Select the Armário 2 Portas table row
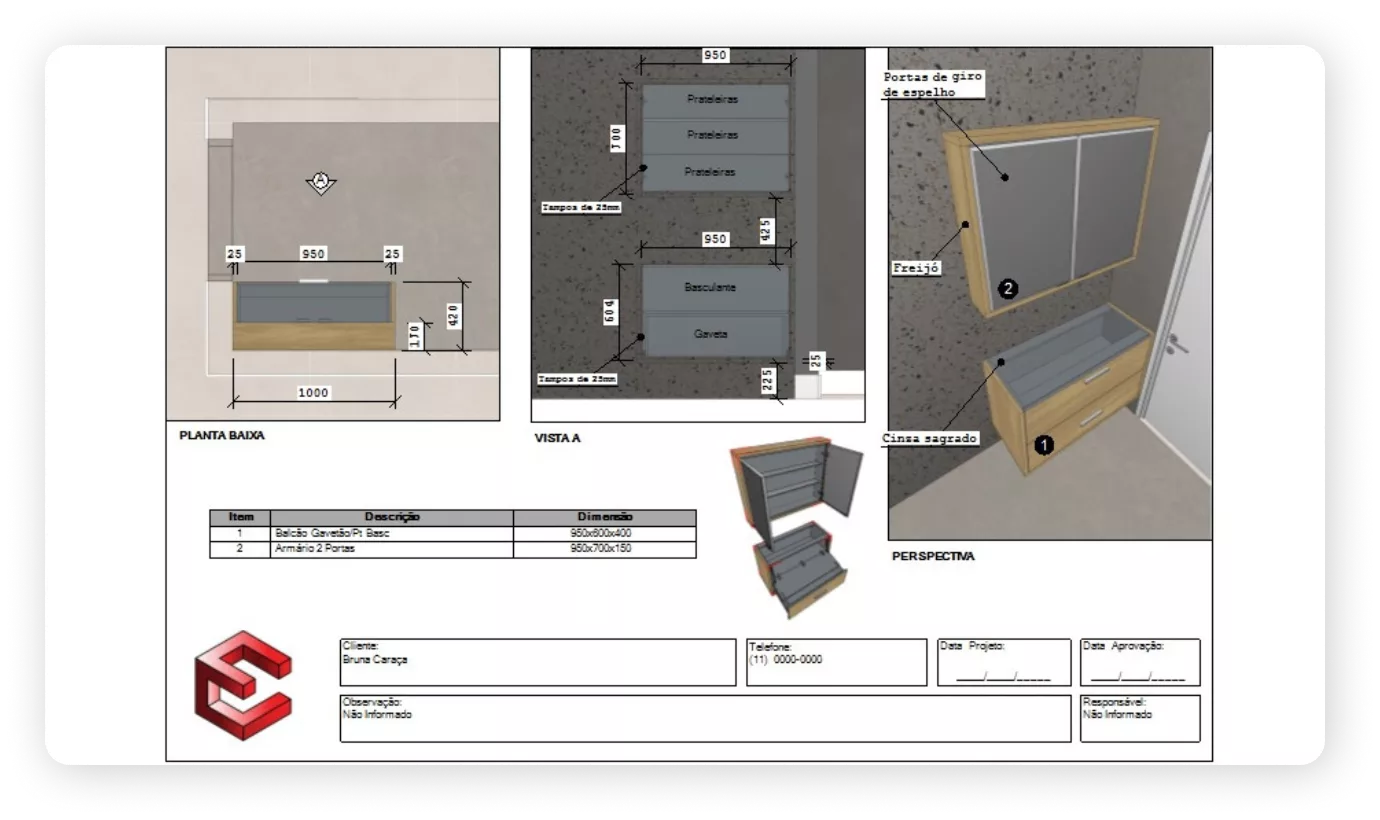Viewport: 1380px width, 820px height. [x=452, y=549]
